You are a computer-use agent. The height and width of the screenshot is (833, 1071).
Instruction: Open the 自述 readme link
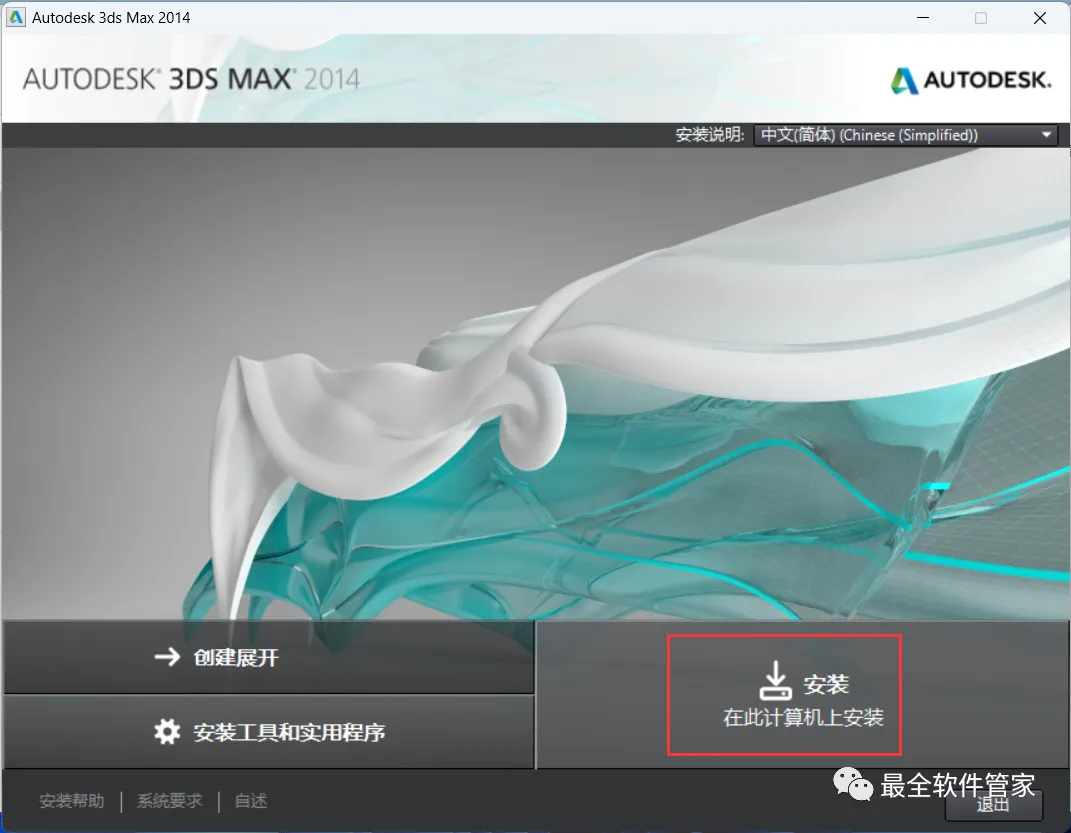coord(251,801)
